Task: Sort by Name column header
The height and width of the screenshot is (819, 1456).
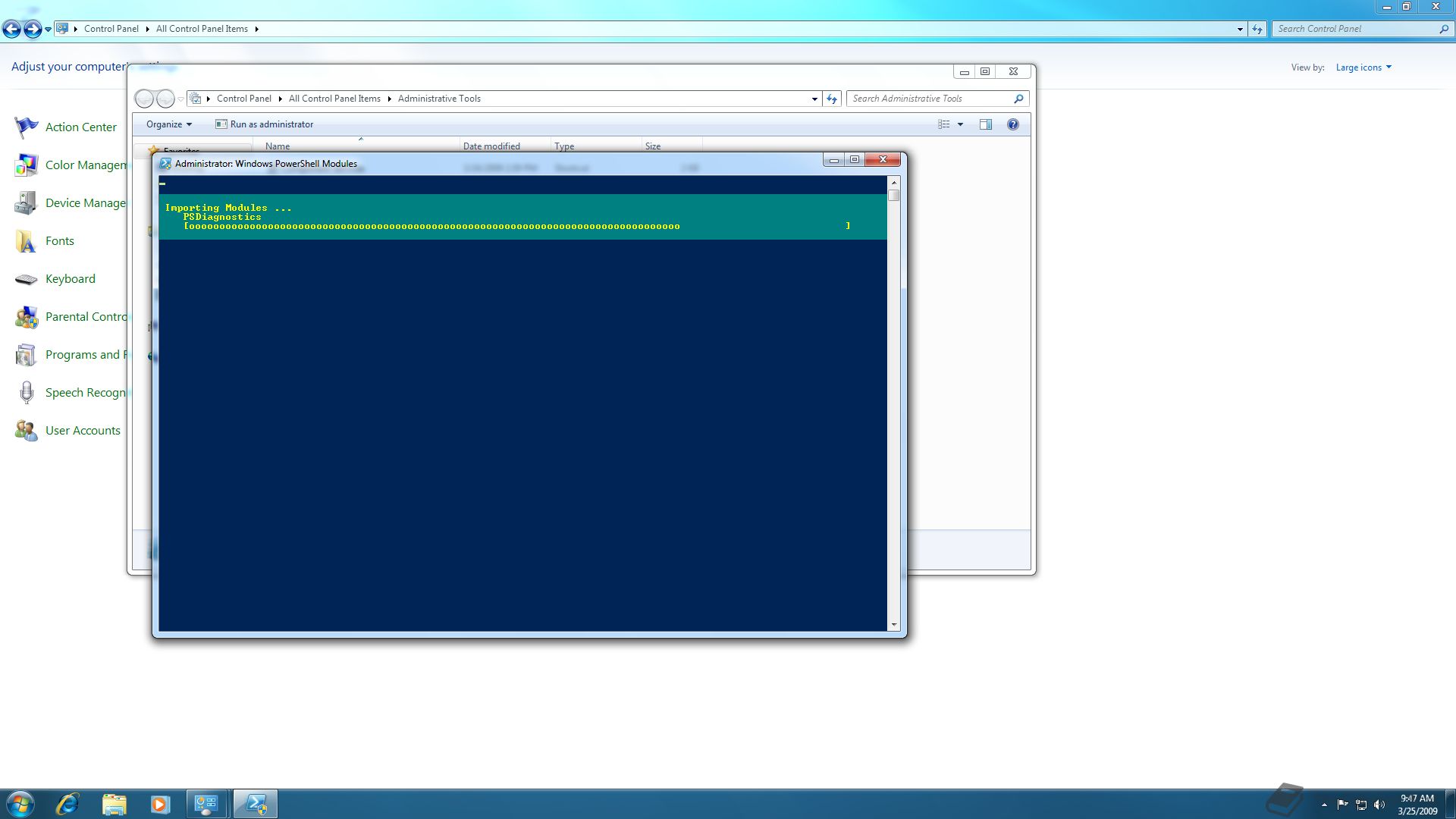Action: pyautogui.click(x=356, y=146)
